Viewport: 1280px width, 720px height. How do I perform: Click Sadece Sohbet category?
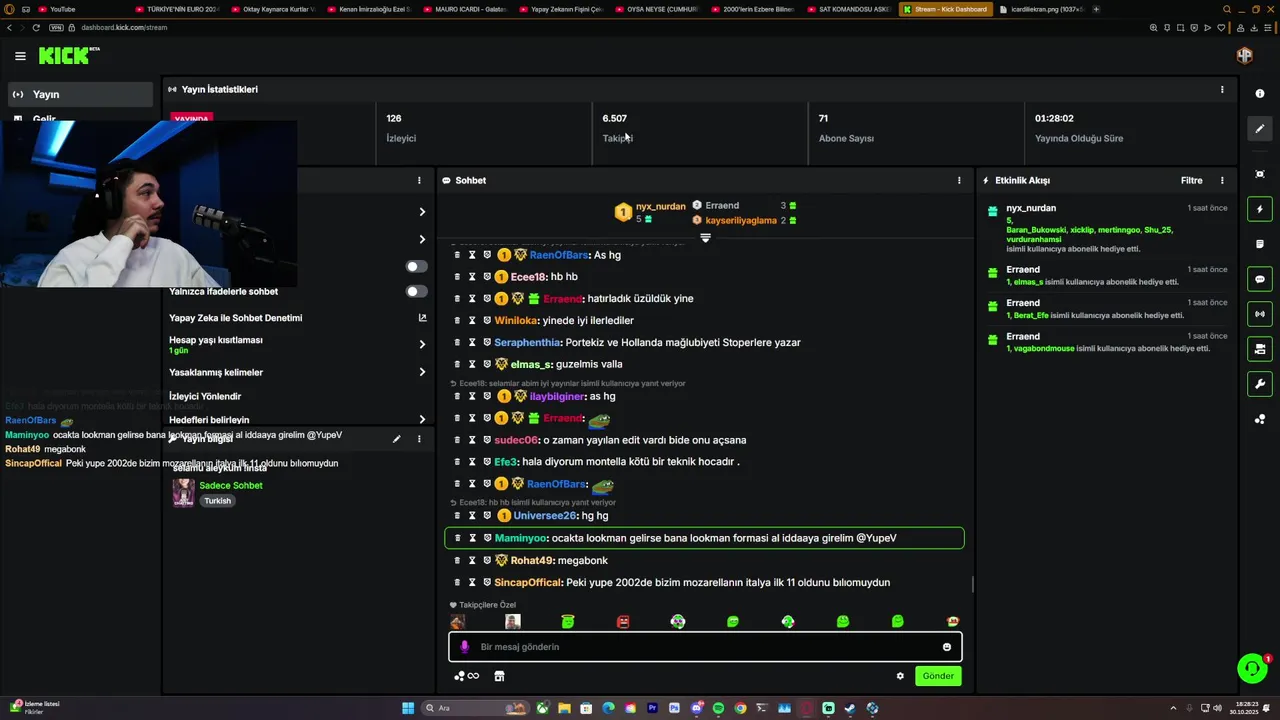click(x=231, y=485)
